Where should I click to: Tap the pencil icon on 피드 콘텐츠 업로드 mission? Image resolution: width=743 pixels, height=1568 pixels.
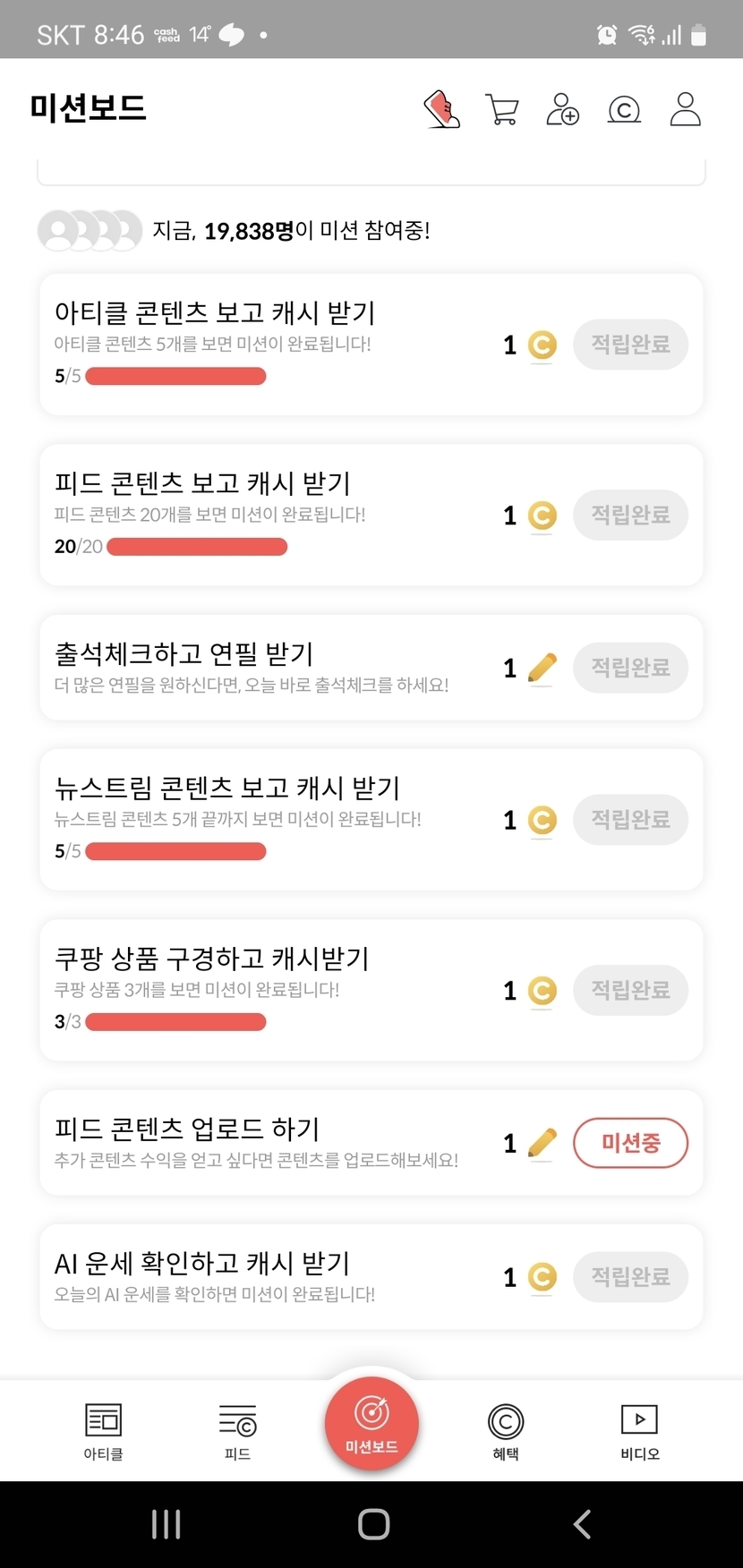(542, 1143)
